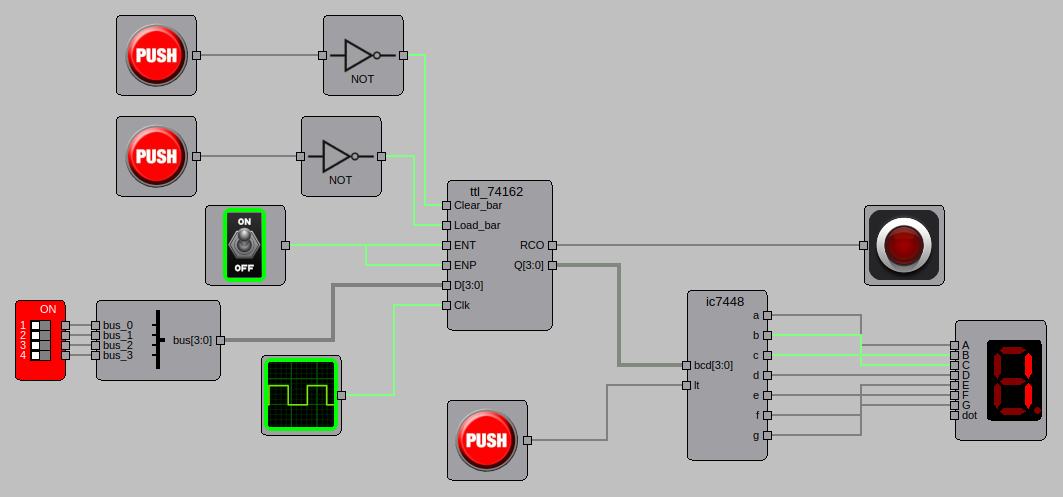1063x497 pixels.
Task: Select the red LED light bulb
Action: 904,245
